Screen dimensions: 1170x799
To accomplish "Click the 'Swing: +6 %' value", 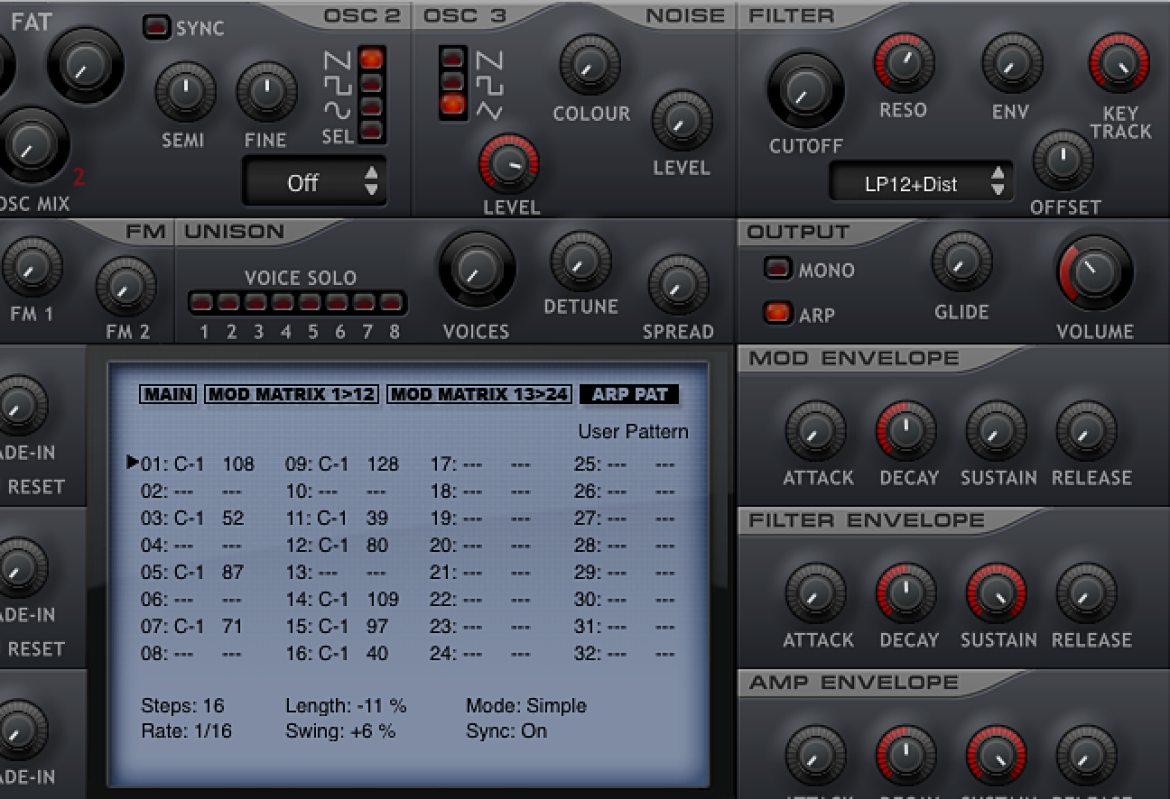I will (340, 731).
